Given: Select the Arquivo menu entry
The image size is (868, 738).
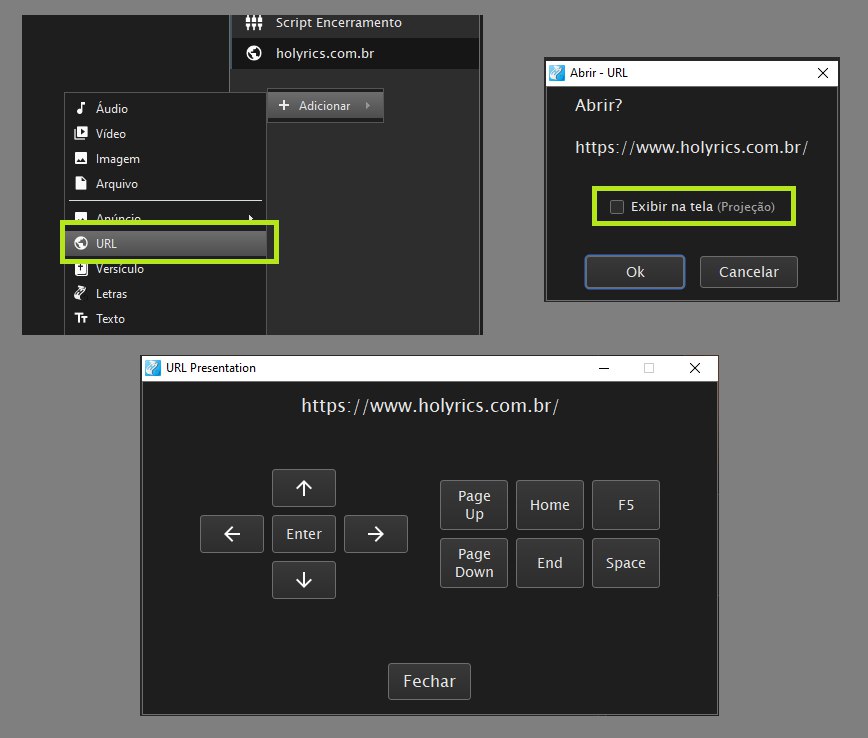Looking at the screenshot, I should point(117,184).
